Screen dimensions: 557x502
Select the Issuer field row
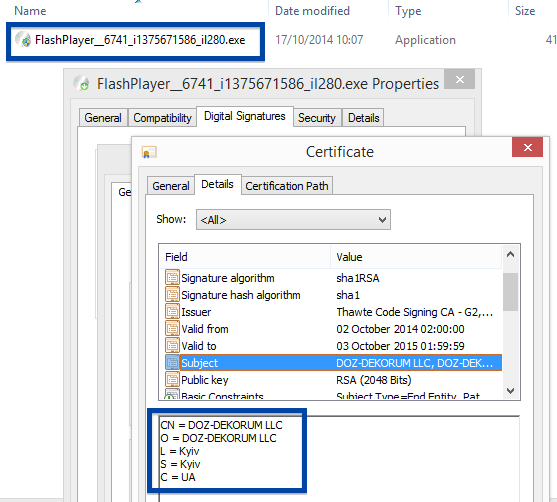[333, 312]
